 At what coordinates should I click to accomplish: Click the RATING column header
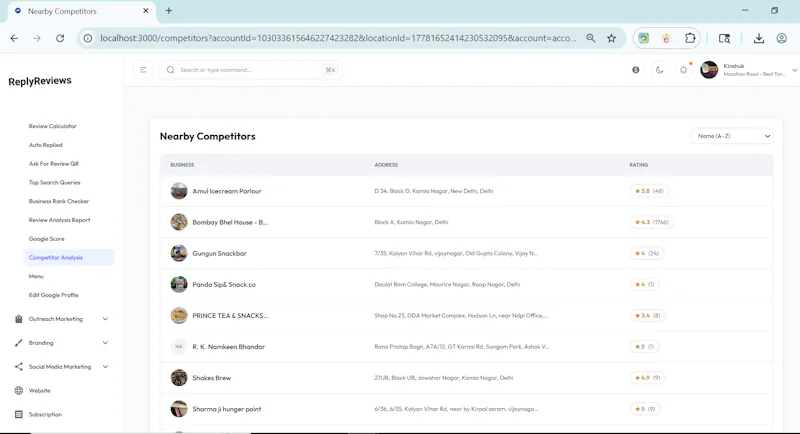[638, 165]
